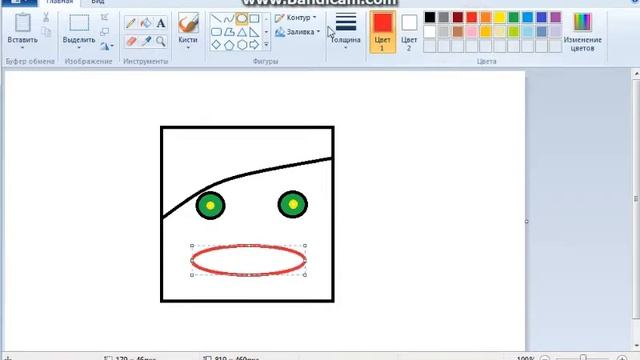
Task: Pick the green color swatch
Action: tap(513, 17)
